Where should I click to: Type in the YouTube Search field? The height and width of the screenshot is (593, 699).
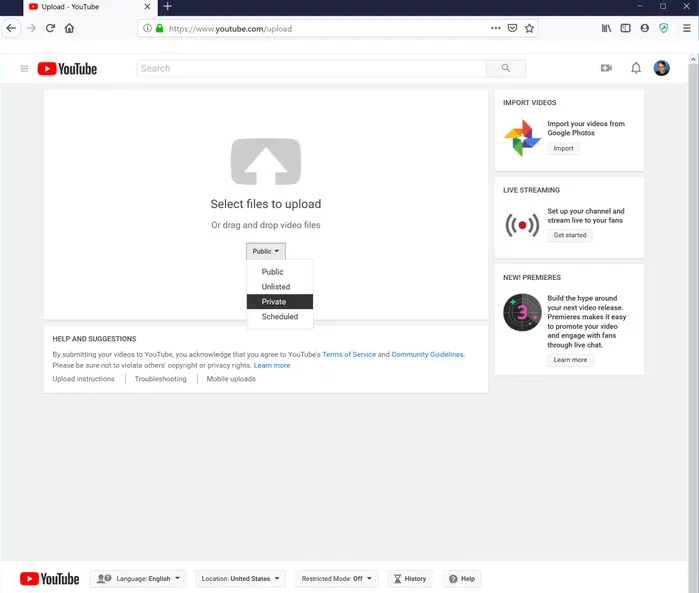[311, 68]
